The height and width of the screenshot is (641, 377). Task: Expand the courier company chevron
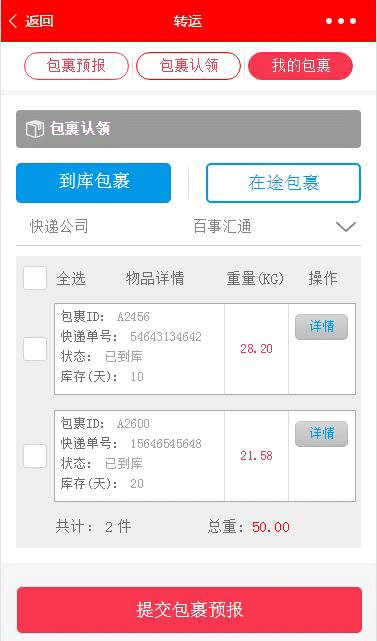pos(346,226)
